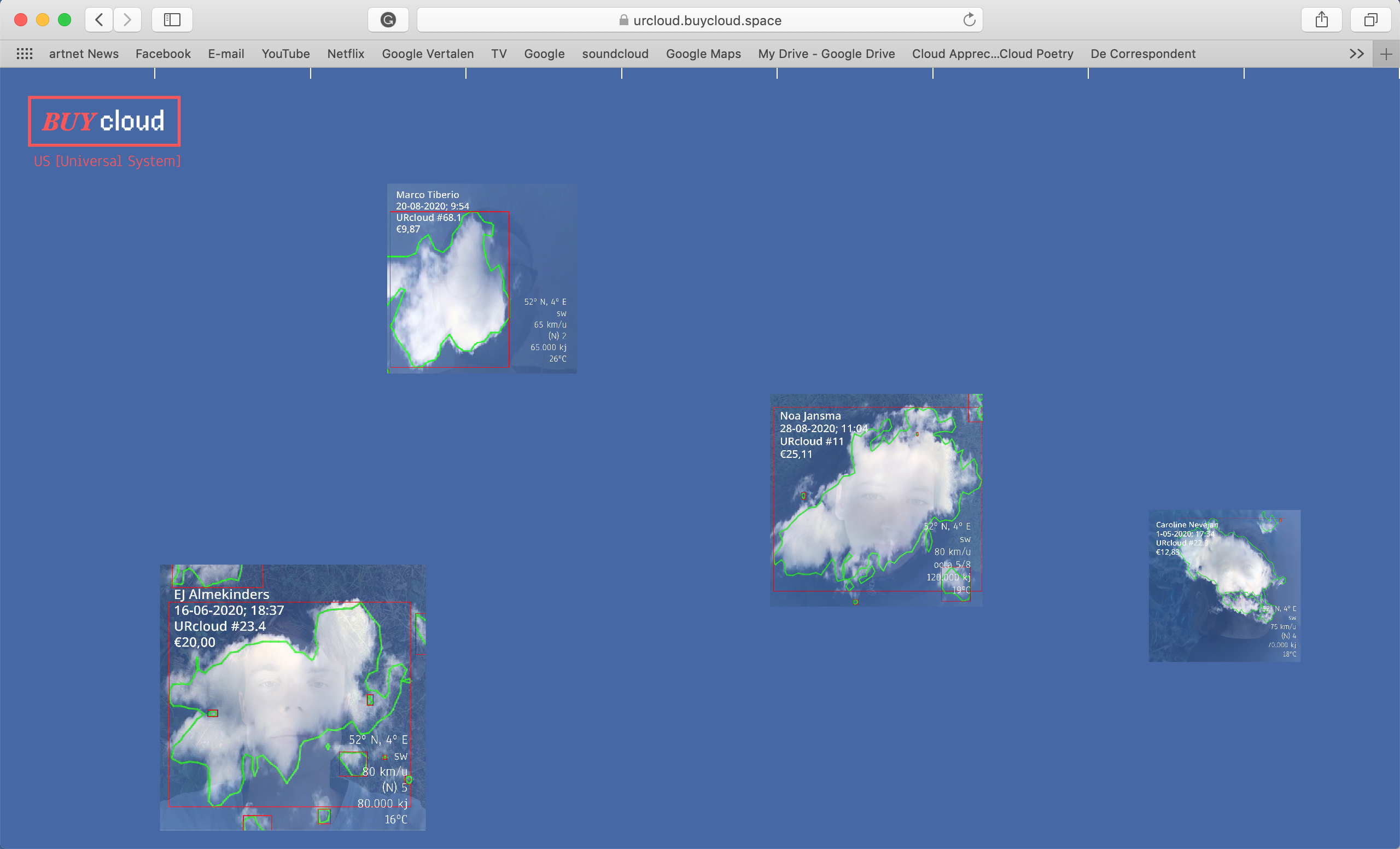This screenshot has width=1400, height=849.
Task: Open E-mail bookmark
Action: (x=226, y=54)
